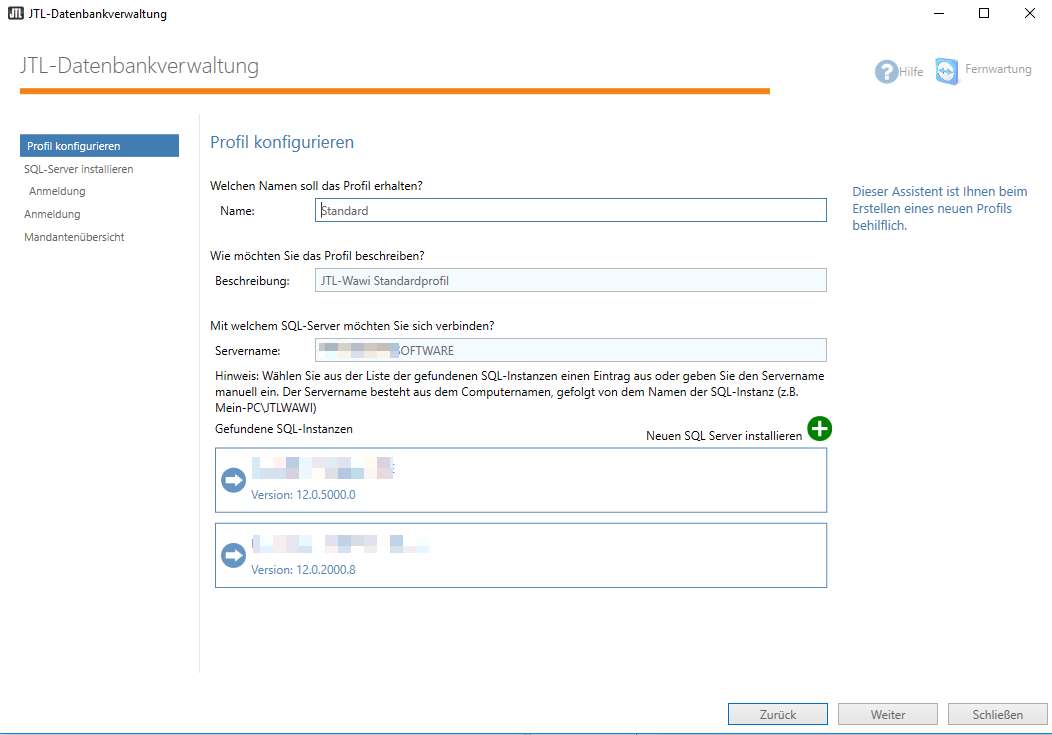Focus the Name input field
Viewport: 1052px width, 735px height.
click(571, 210)
